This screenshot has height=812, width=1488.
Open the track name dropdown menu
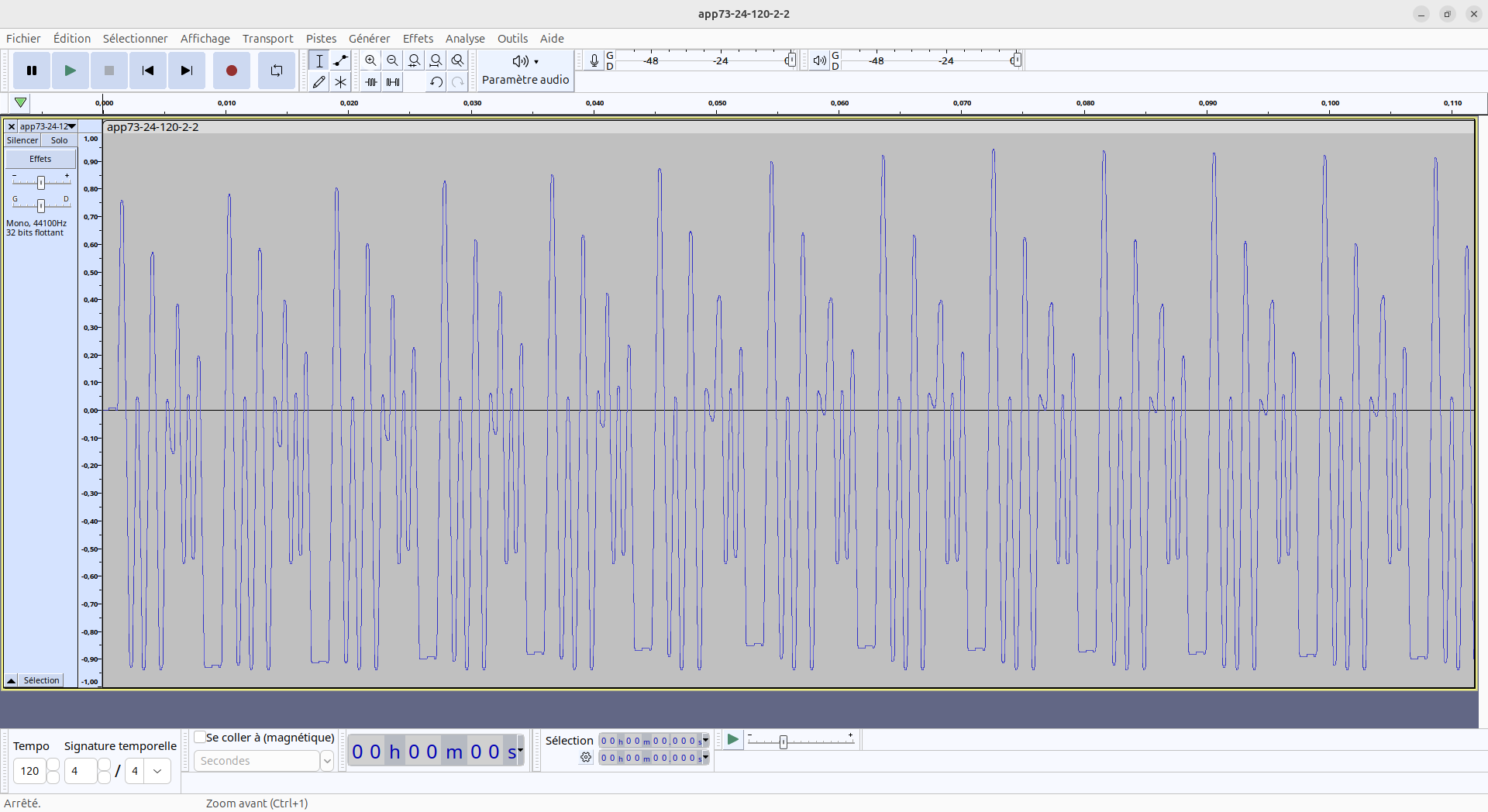tap(47, 126)
